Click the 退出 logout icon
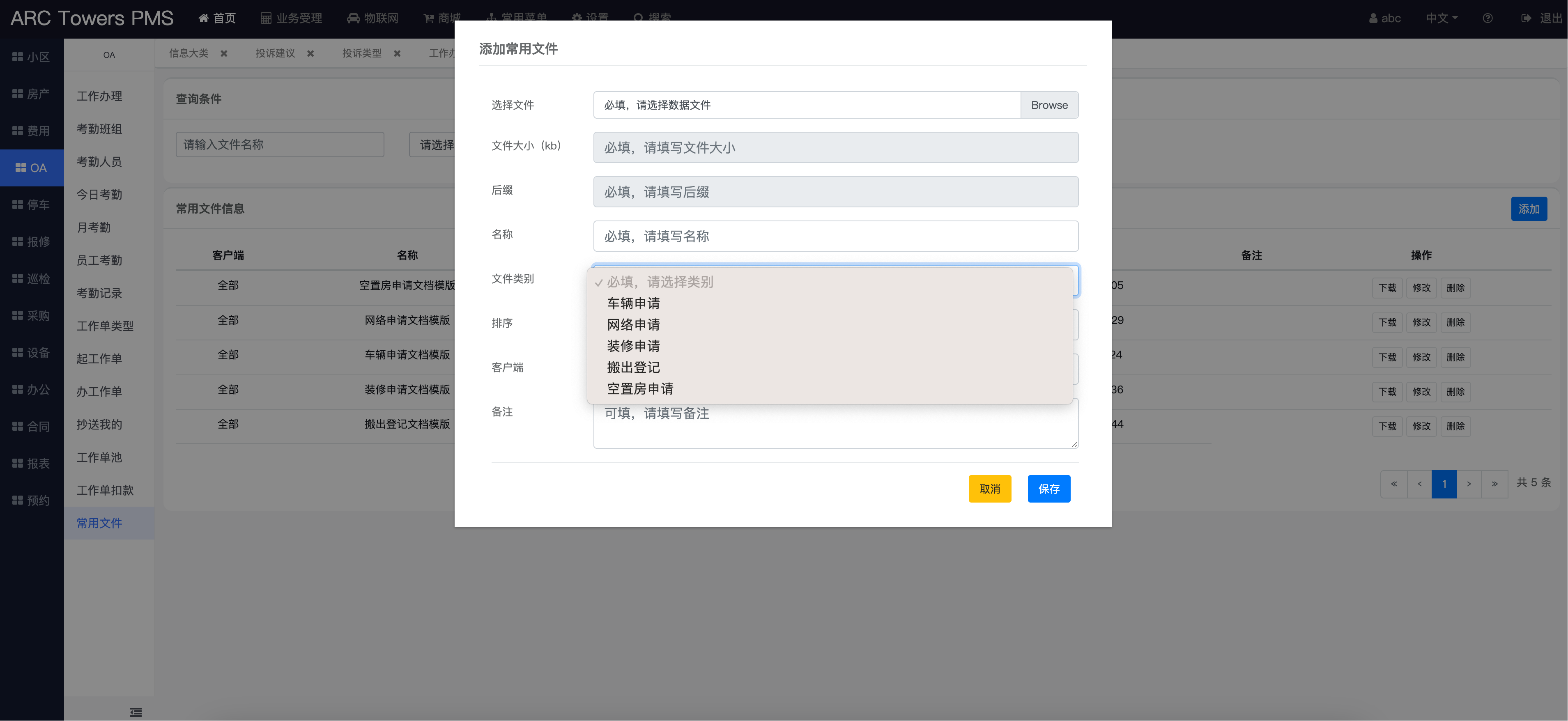The height and width of the screenshot is (721, 1568). click(1525, 18)
